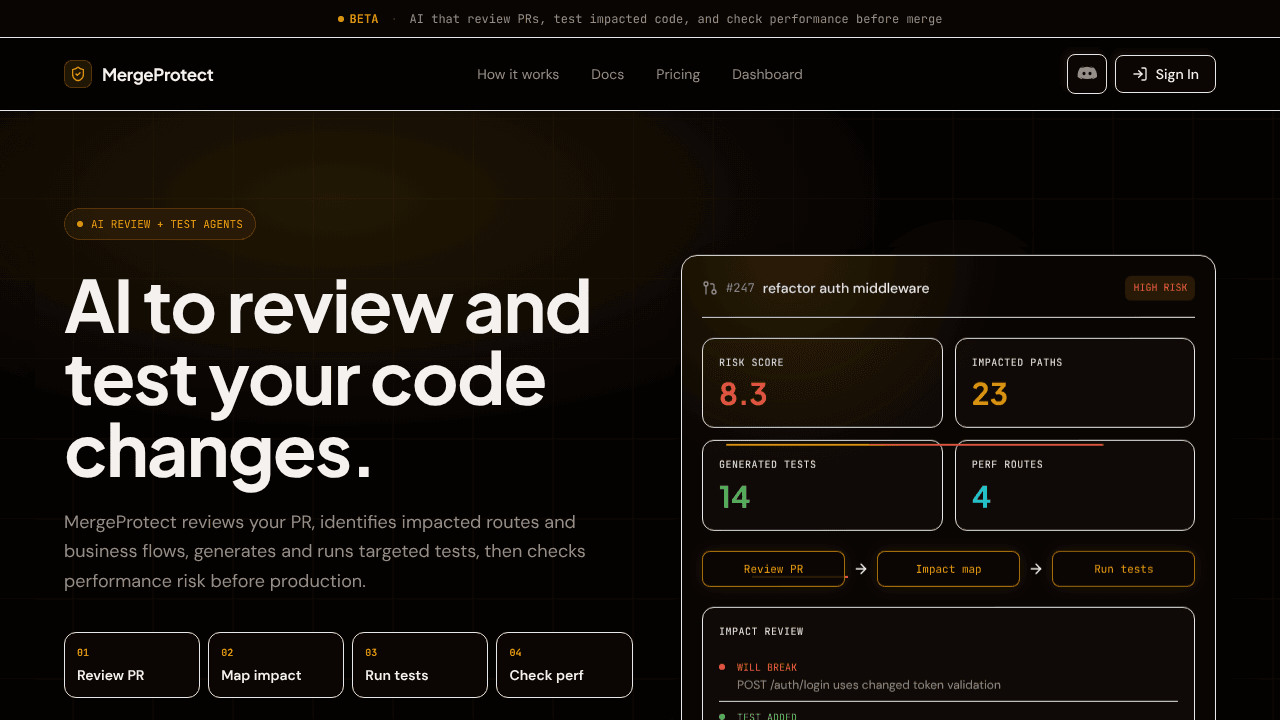Open the How it works menu item
Screen dimensions: 1280x720
pyautogui.click(x=518, y=74)
